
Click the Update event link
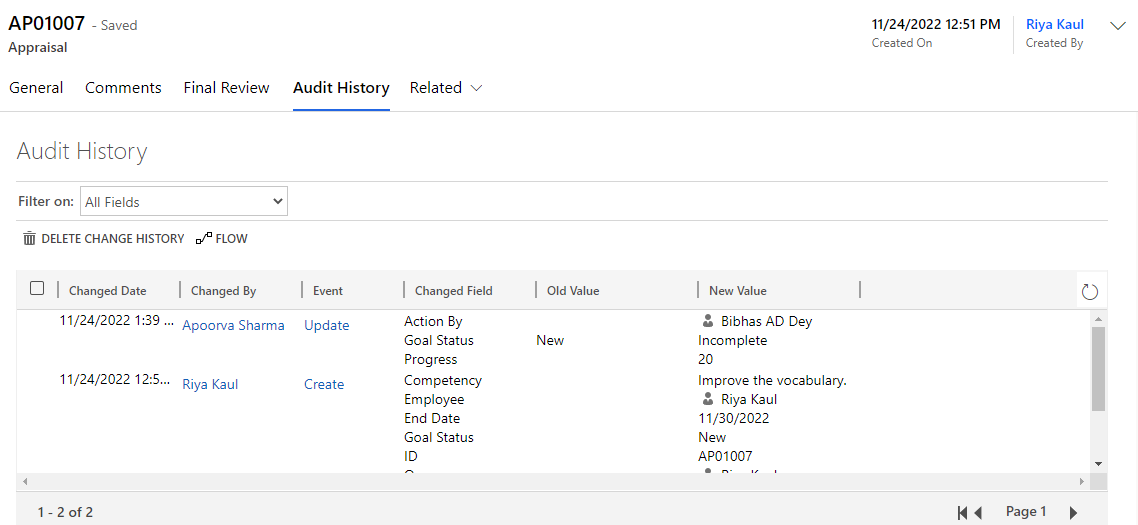coord(326,325)
